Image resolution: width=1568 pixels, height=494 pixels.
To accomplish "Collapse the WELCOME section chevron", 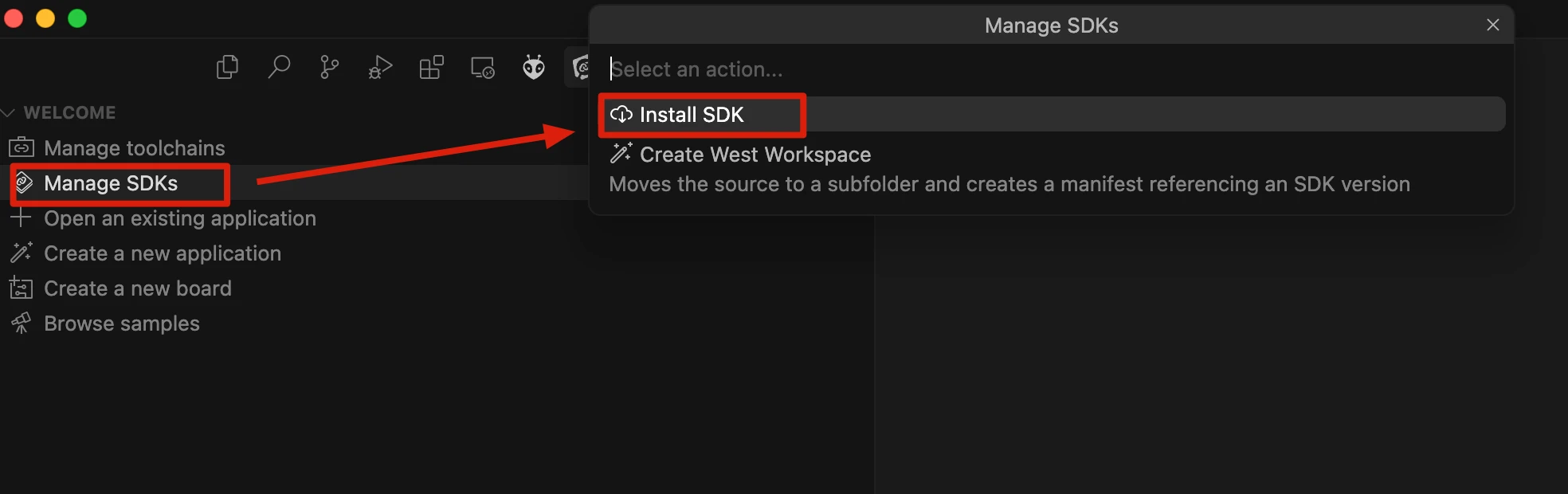I will coord(9,113).
